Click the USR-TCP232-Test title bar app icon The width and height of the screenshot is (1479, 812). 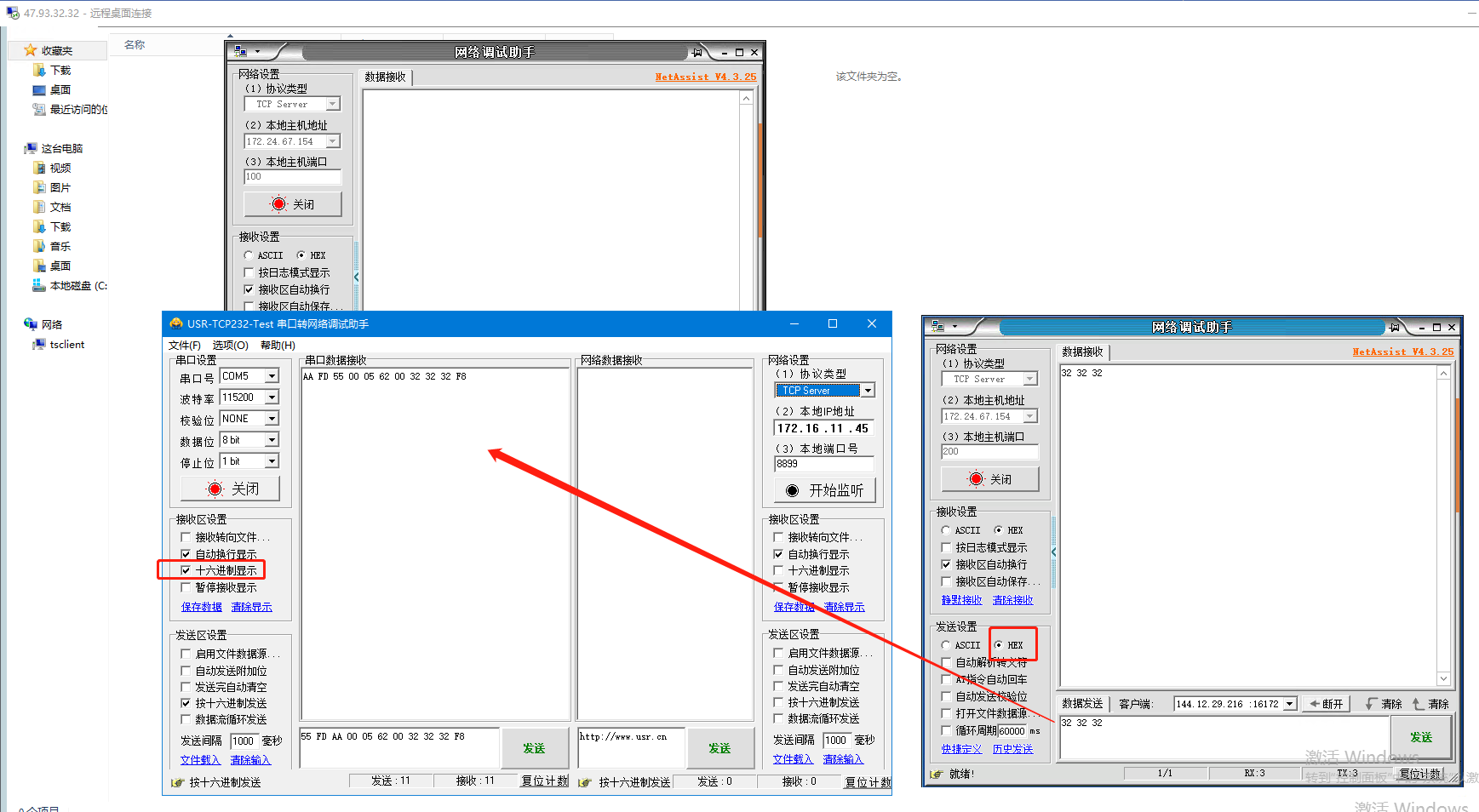pos(176,323)
